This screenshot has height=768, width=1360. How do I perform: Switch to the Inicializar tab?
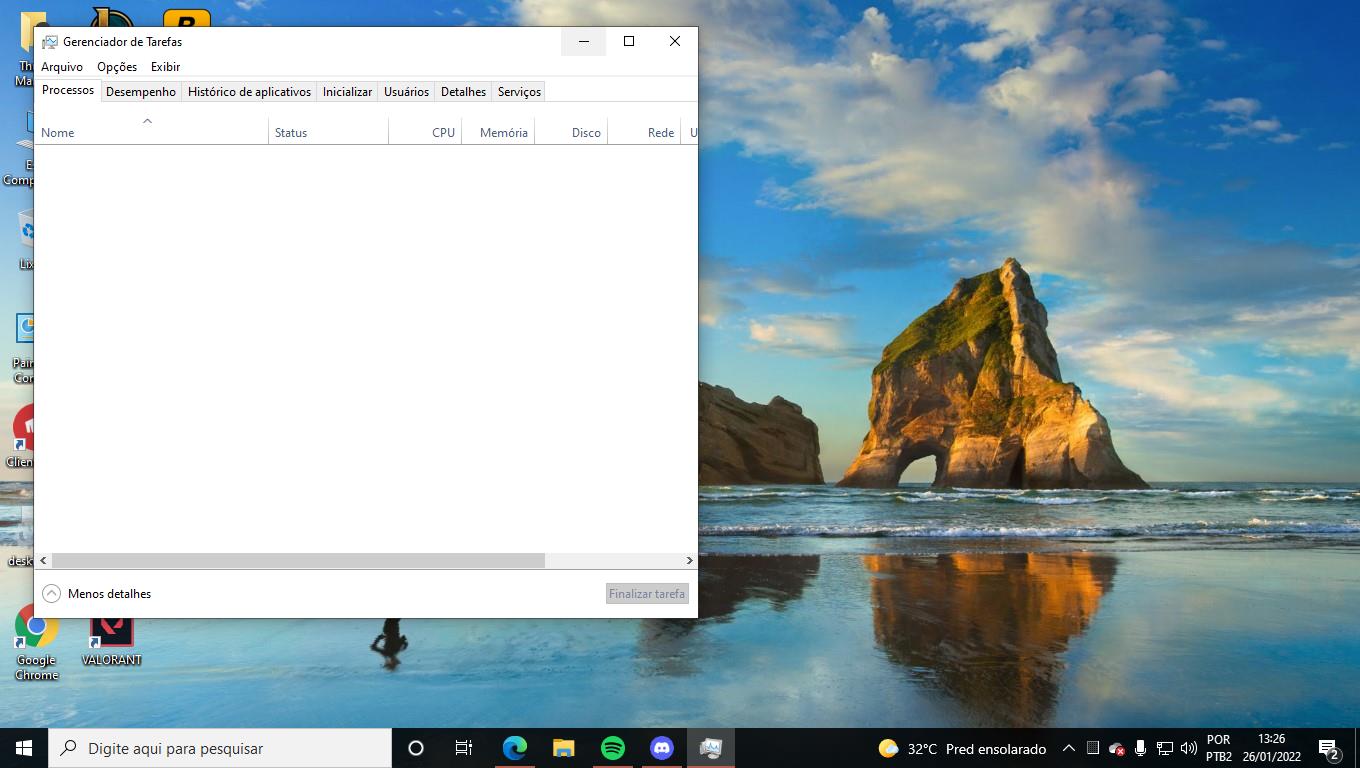click(347, 92)
